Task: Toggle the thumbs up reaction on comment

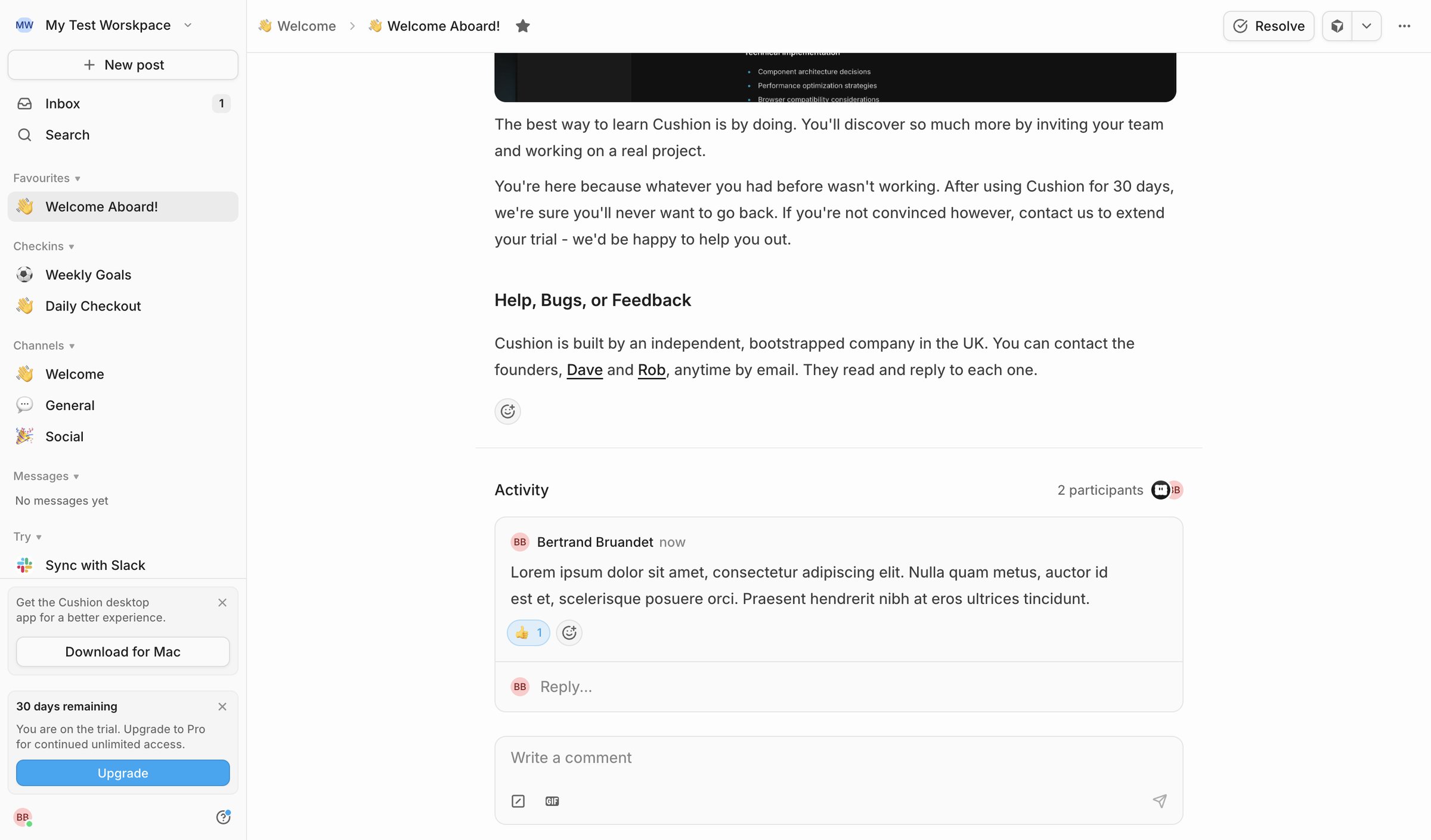Action: click(x=528, y=633)
